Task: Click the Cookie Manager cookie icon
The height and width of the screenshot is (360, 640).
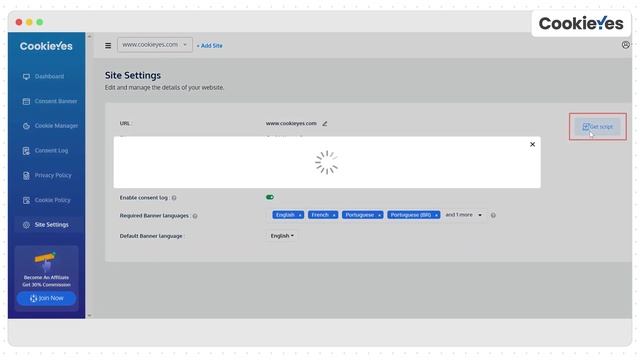Action: coord(26,126)
